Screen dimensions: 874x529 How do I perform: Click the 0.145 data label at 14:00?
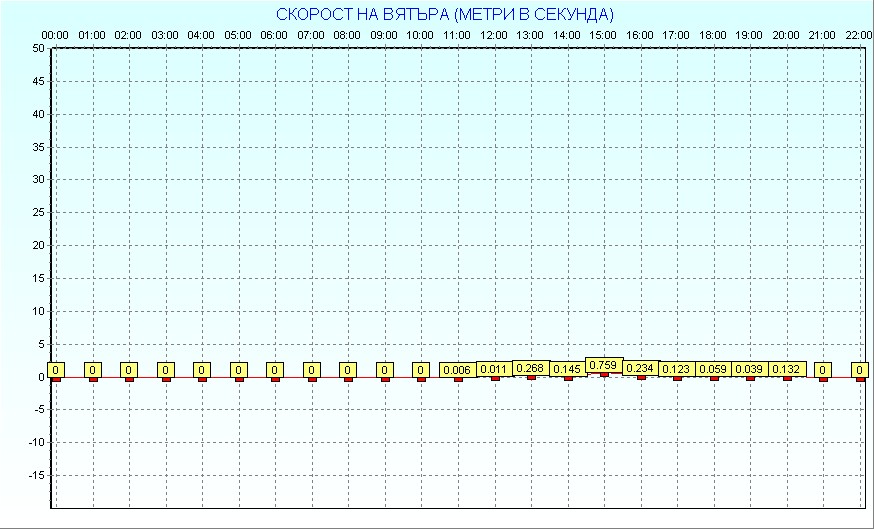(x=567, y=369)
